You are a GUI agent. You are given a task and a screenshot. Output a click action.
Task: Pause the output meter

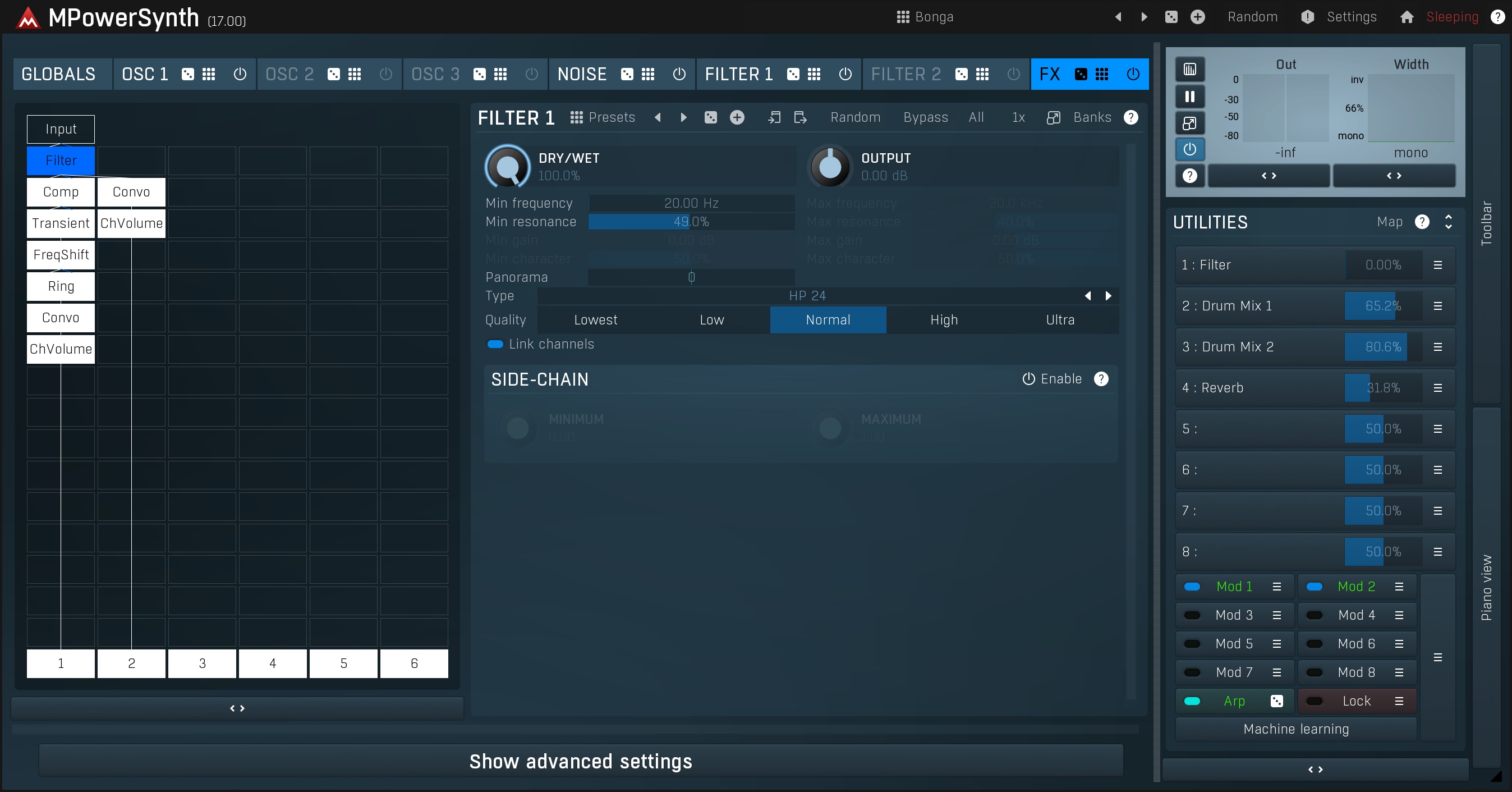pos(1190,97)
